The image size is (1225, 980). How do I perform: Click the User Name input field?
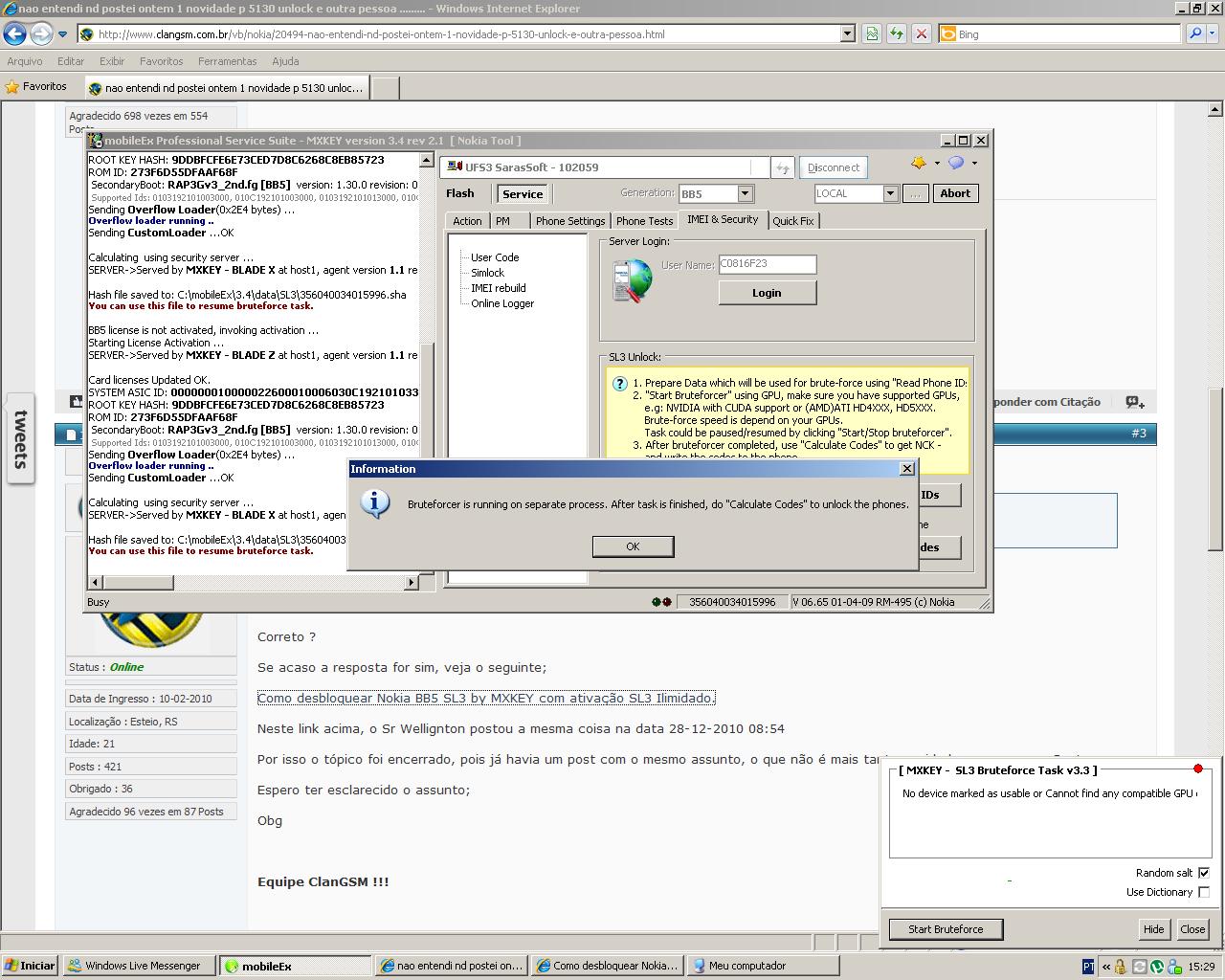[x=768, y=264]
